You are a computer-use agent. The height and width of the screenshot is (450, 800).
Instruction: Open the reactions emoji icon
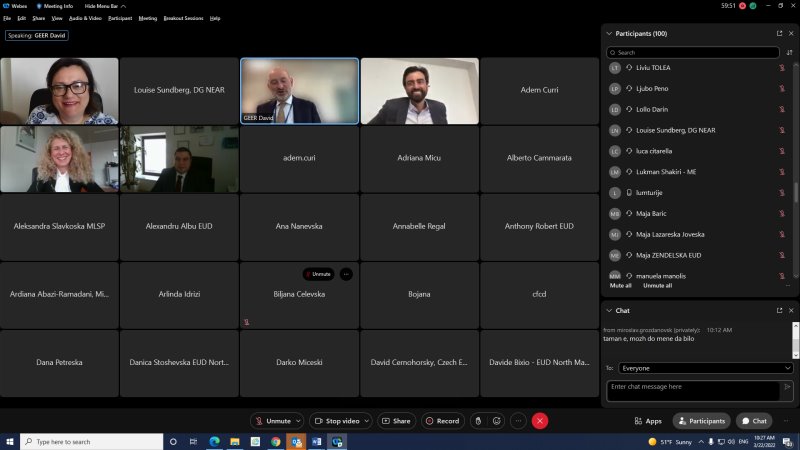coord(496,421)
